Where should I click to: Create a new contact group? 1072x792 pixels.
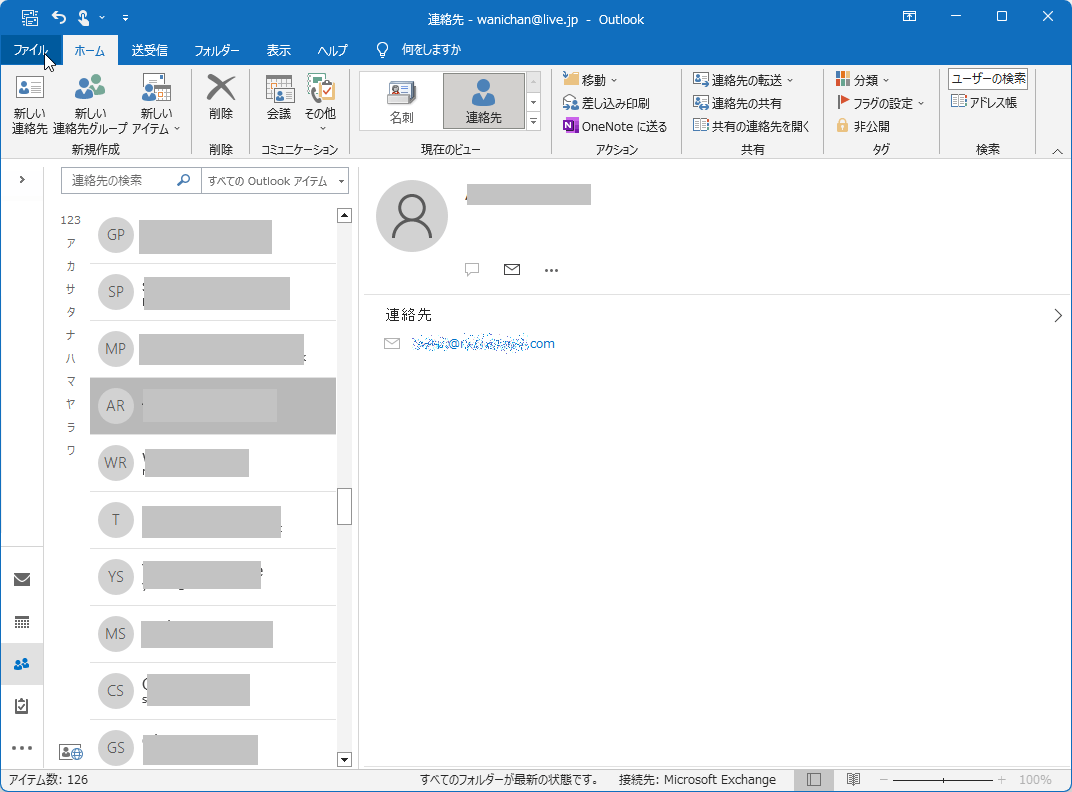[90, 105]
